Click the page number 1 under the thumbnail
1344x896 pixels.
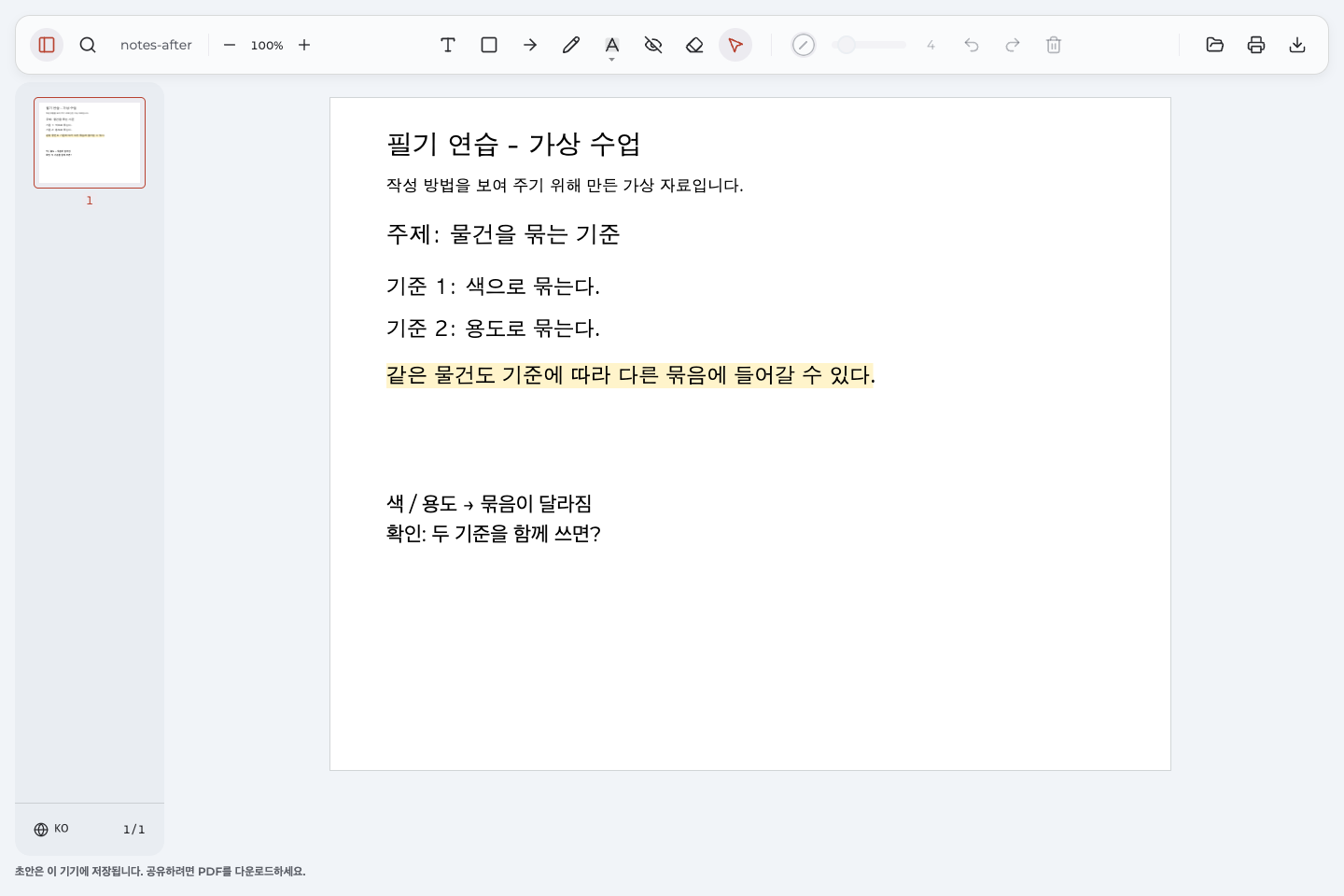coord(90,201)
